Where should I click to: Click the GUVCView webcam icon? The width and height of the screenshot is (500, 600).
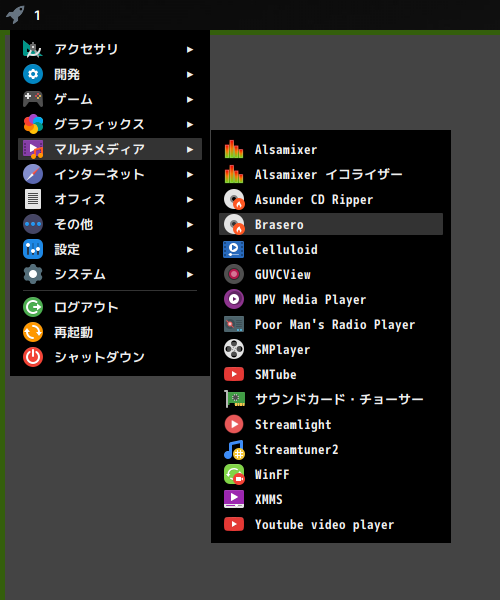click(x=234, y=274)
